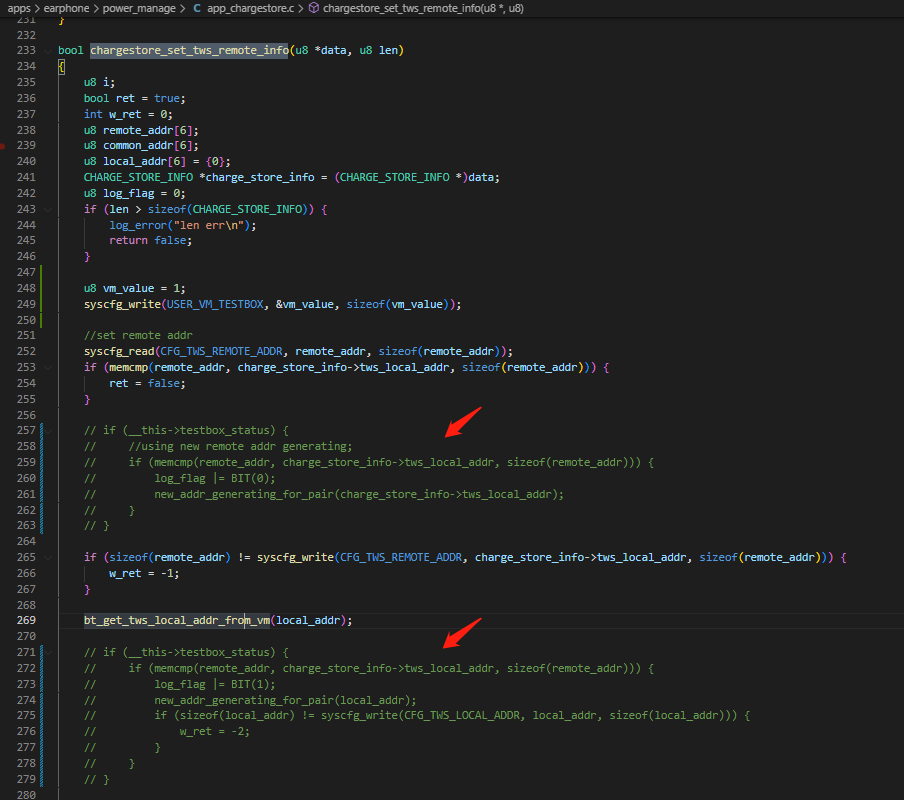This screenshot has width=904, height=800.
Task: Click line number 247 in the gutter
Action: [x=26, y=272]
